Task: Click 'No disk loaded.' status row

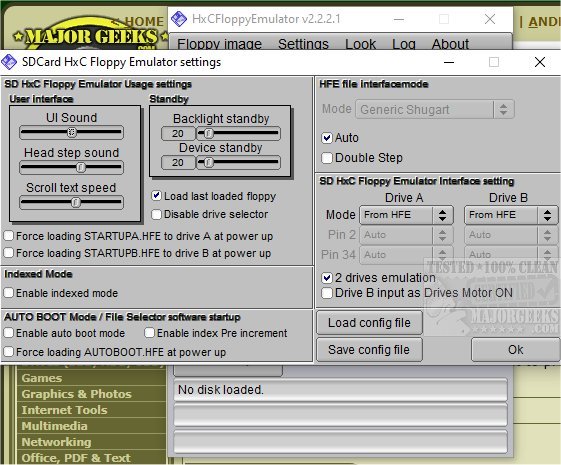Action: point(340,390)
